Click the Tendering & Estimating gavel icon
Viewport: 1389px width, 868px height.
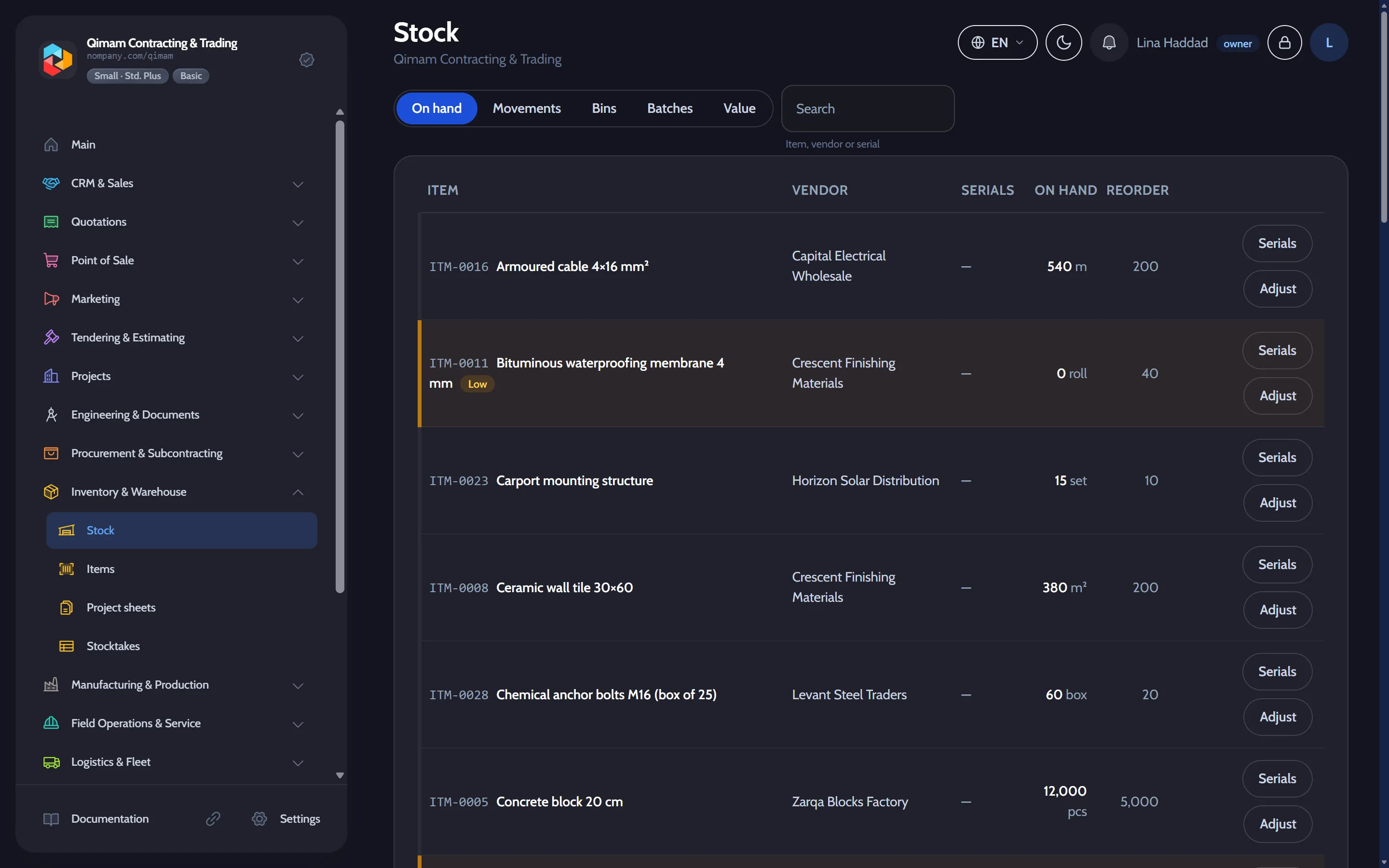tap(51, 338)
